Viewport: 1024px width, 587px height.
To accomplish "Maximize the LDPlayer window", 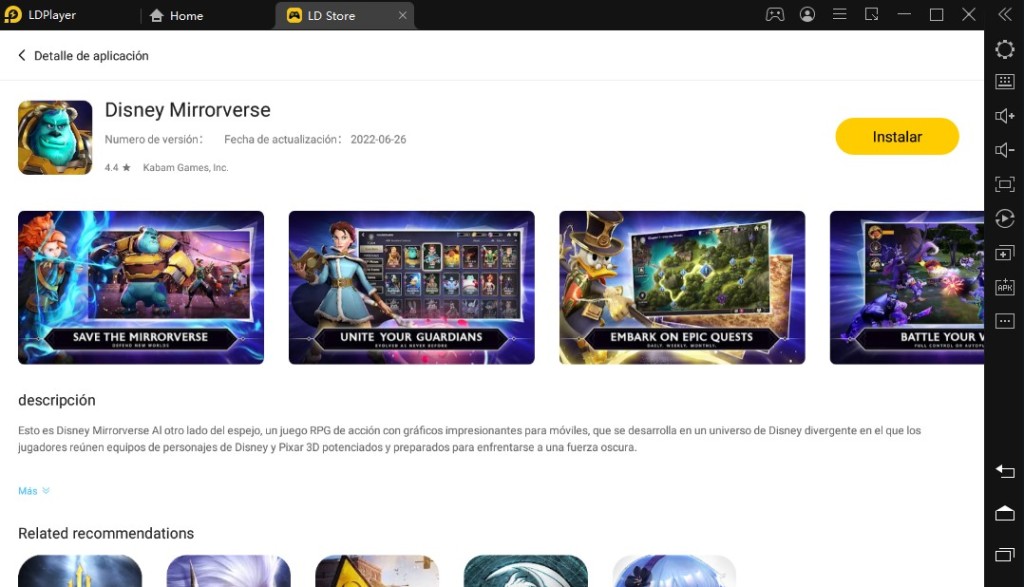I will [x=936, y=14].
